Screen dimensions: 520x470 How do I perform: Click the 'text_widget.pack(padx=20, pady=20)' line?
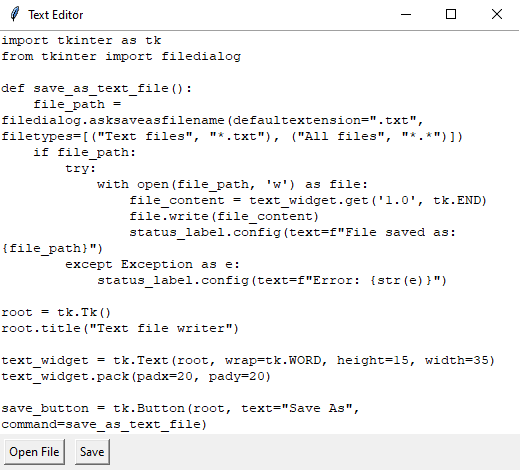[x=136, y=376]
